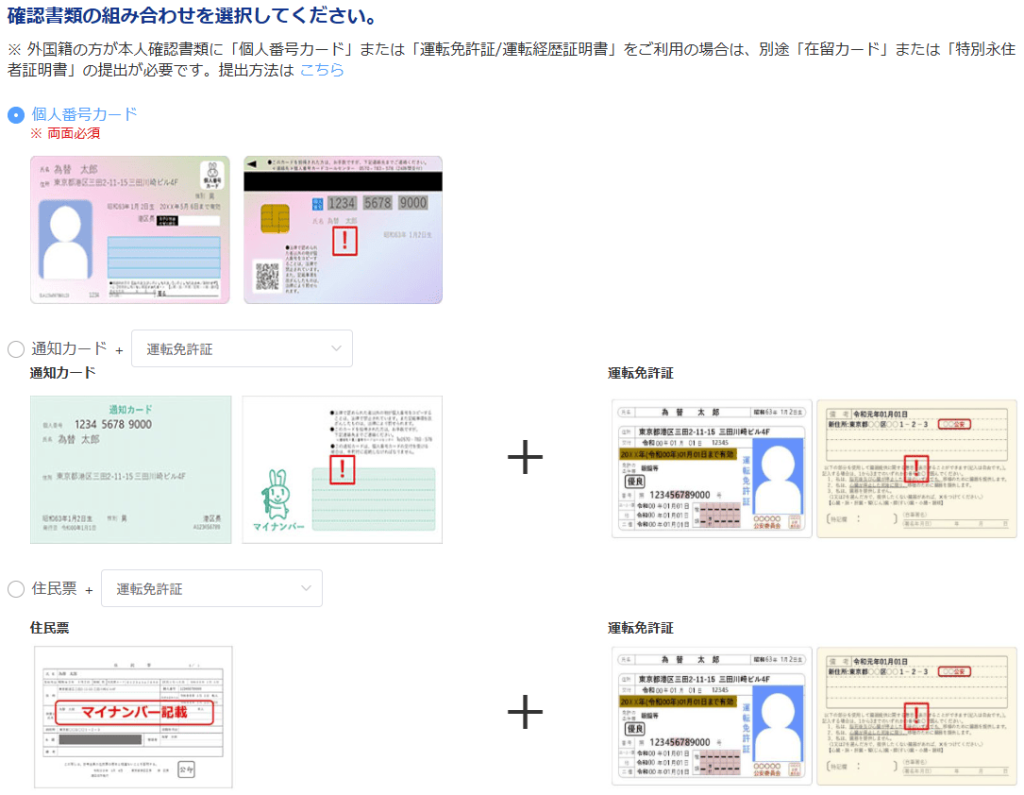Viewport: 1024px width, 795px height.
Task: Click the green 通知カード front sample image
Action: (x=130, y=470)
